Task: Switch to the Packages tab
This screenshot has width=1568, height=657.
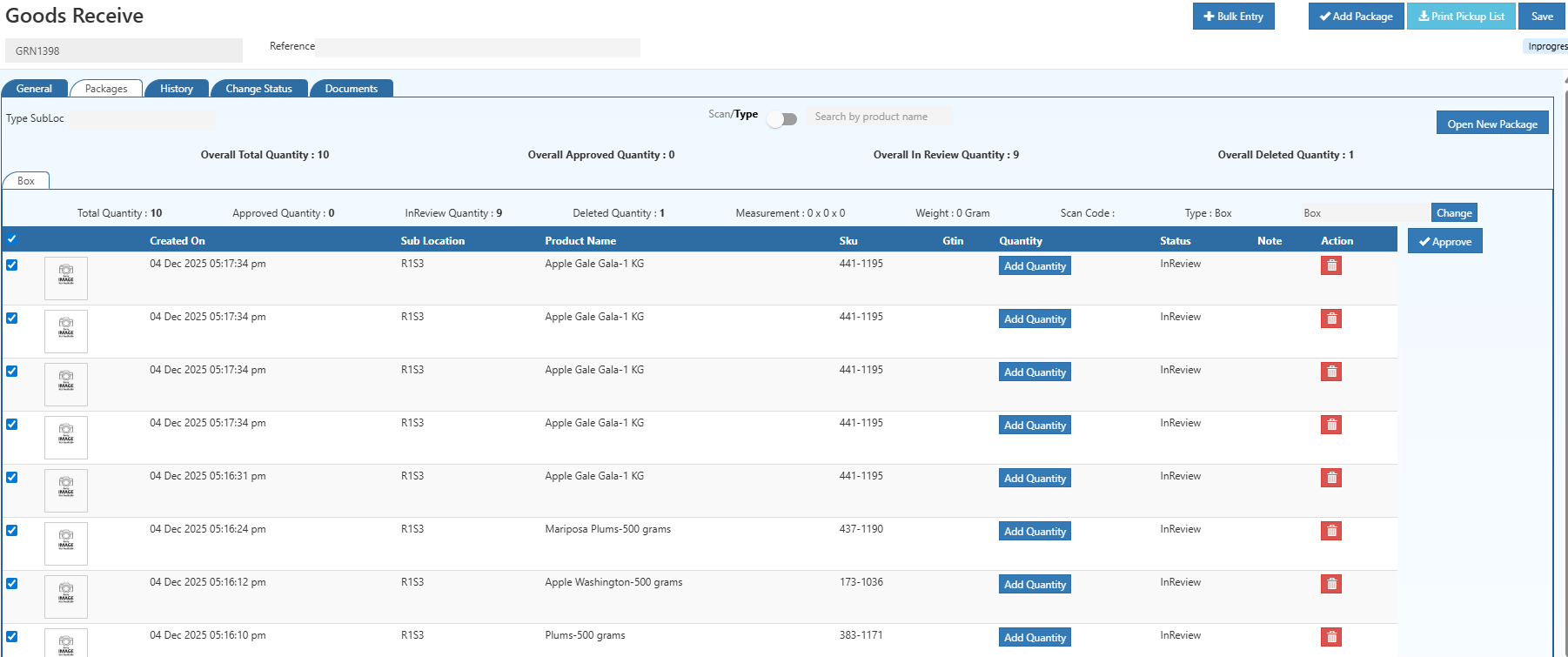Action: (x=106, y=89)
